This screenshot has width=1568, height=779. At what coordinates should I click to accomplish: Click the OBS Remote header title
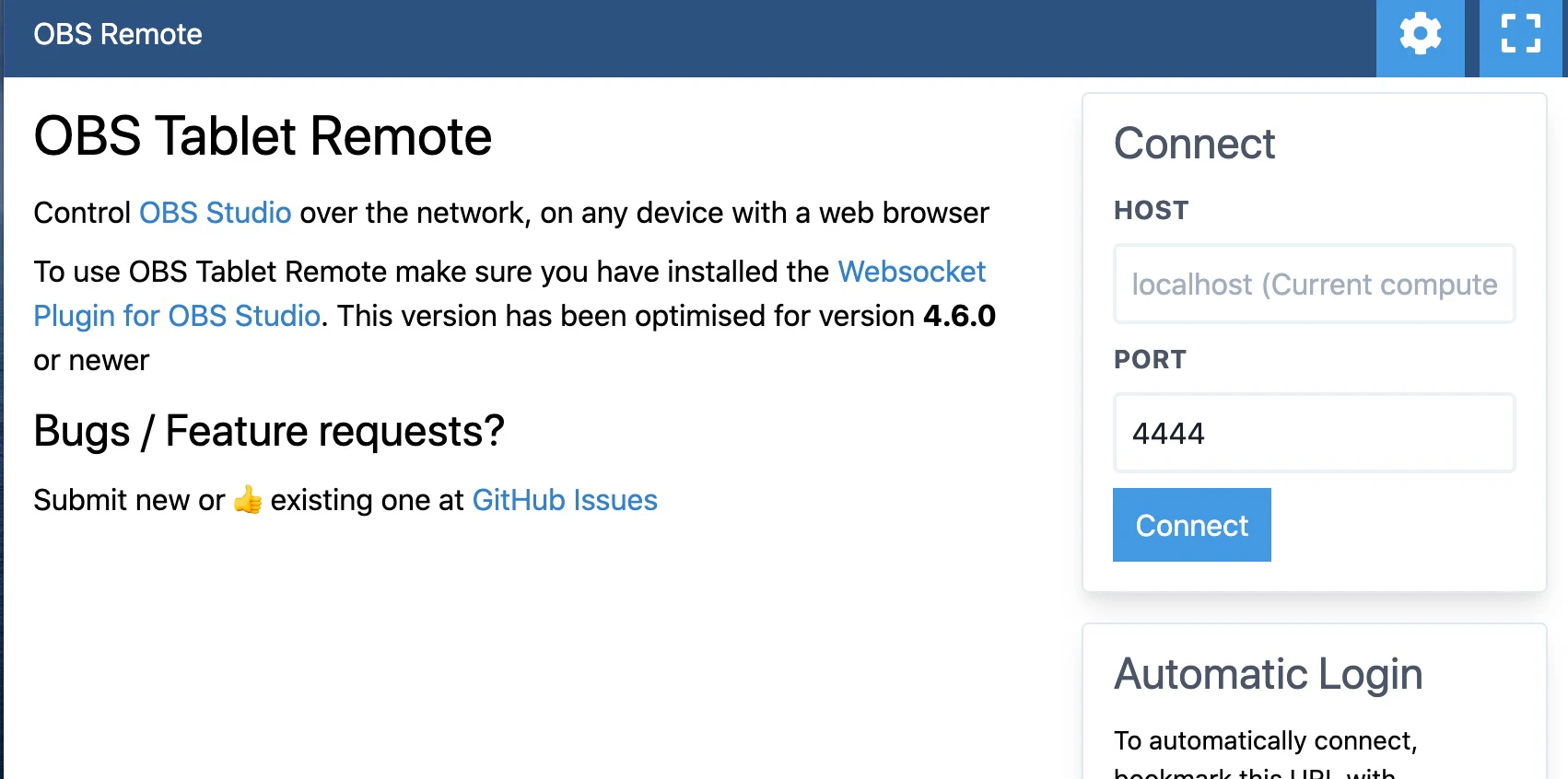coord(118,35)
